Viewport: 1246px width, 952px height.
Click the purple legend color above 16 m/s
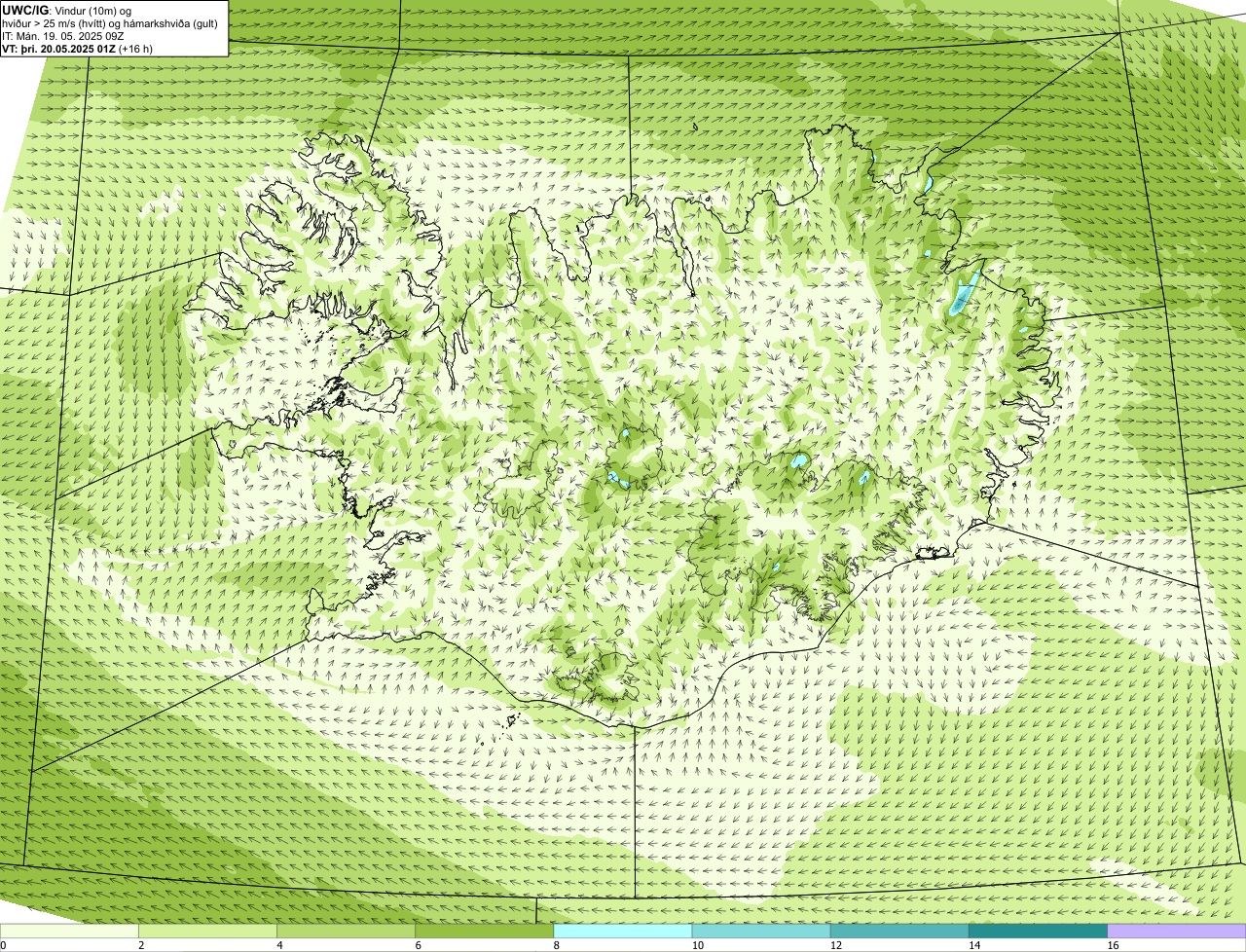(x=1177, y=931)
